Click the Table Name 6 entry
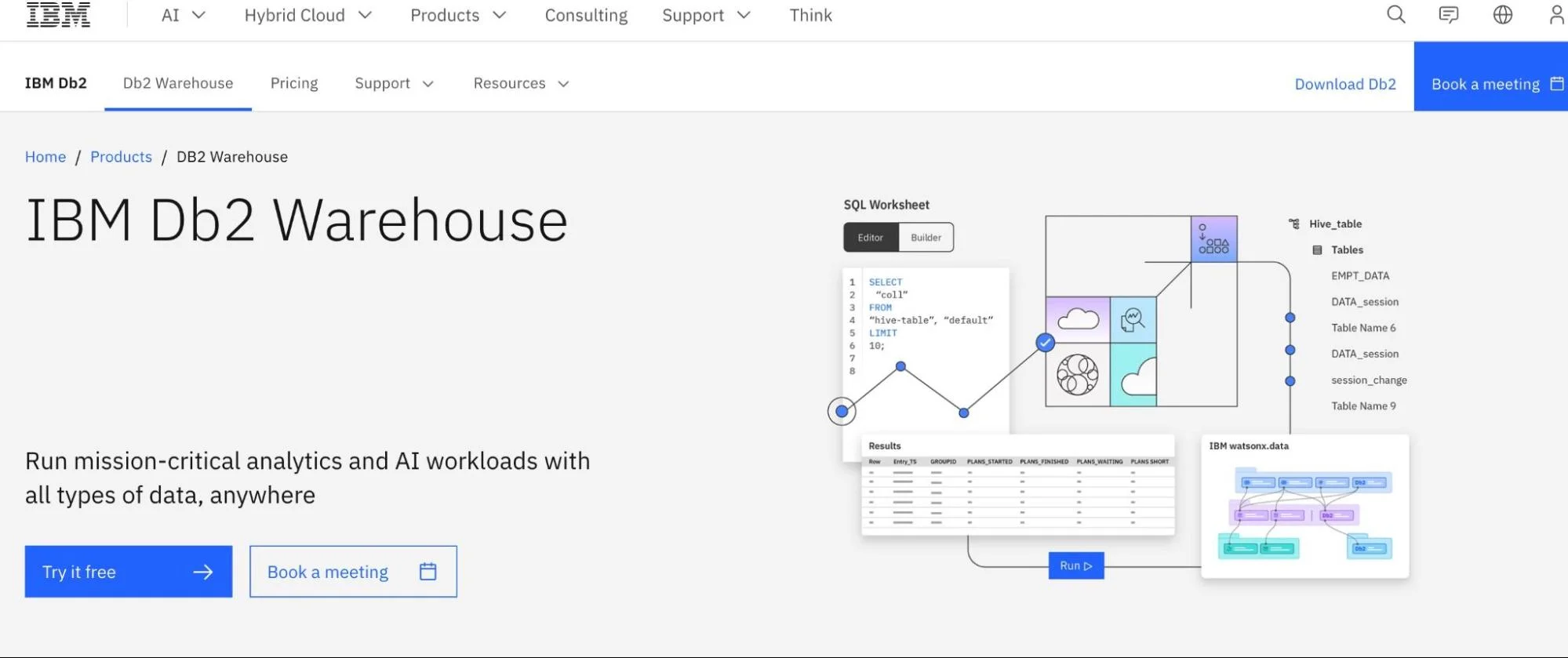1568x658 pixels. [x=1363, y=328]
